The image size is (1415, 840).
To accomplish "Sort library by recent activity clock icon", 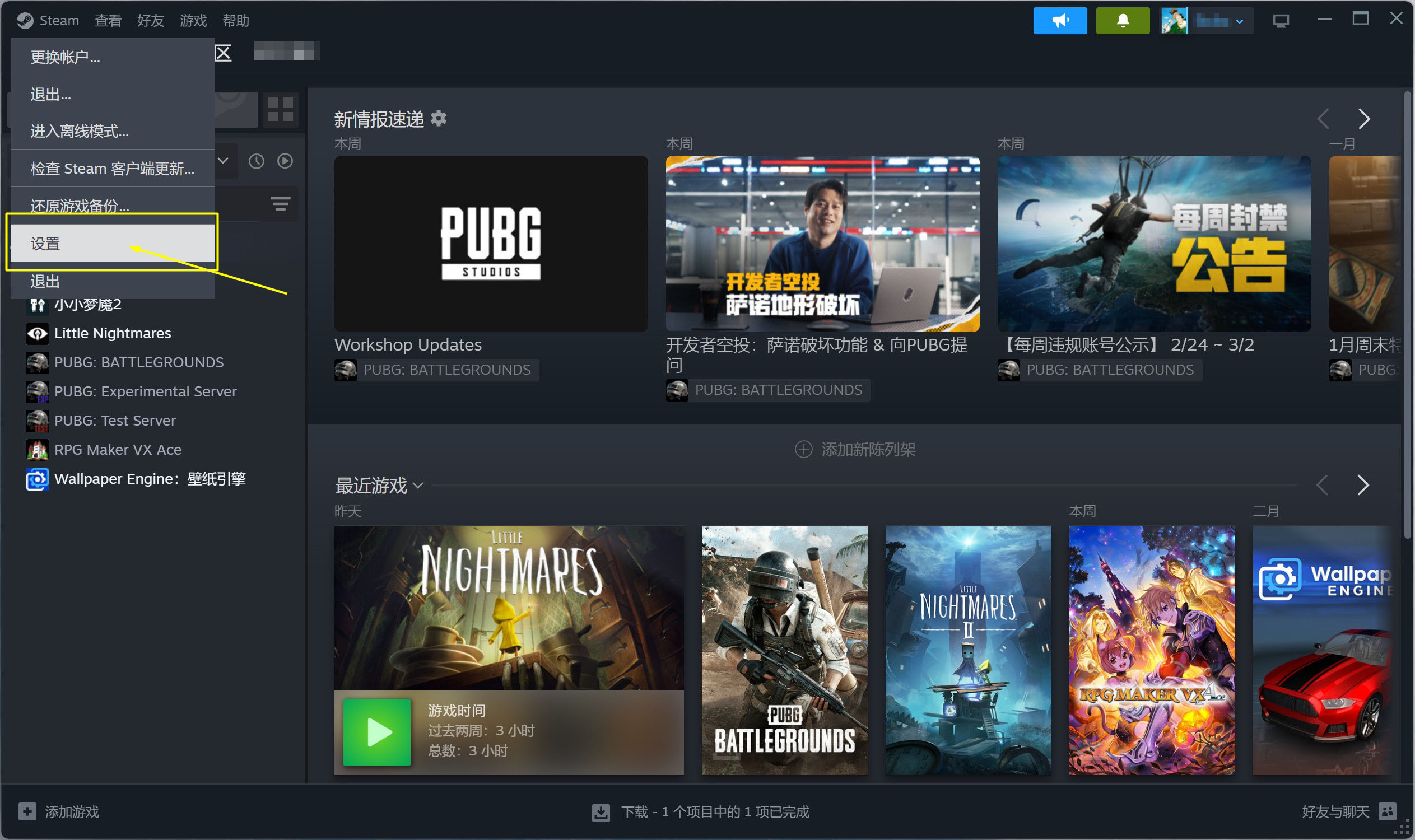I will 257,161.
